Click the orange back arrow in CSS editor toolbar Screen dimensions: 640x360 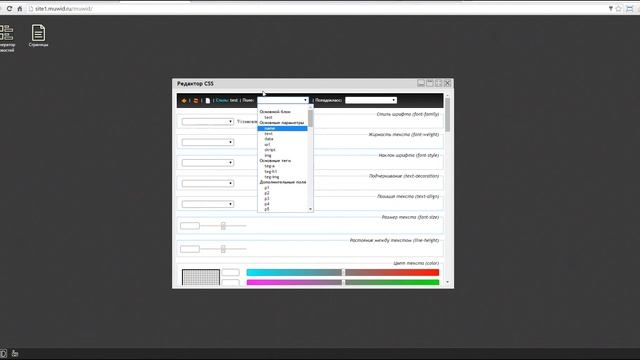(184, 100)
